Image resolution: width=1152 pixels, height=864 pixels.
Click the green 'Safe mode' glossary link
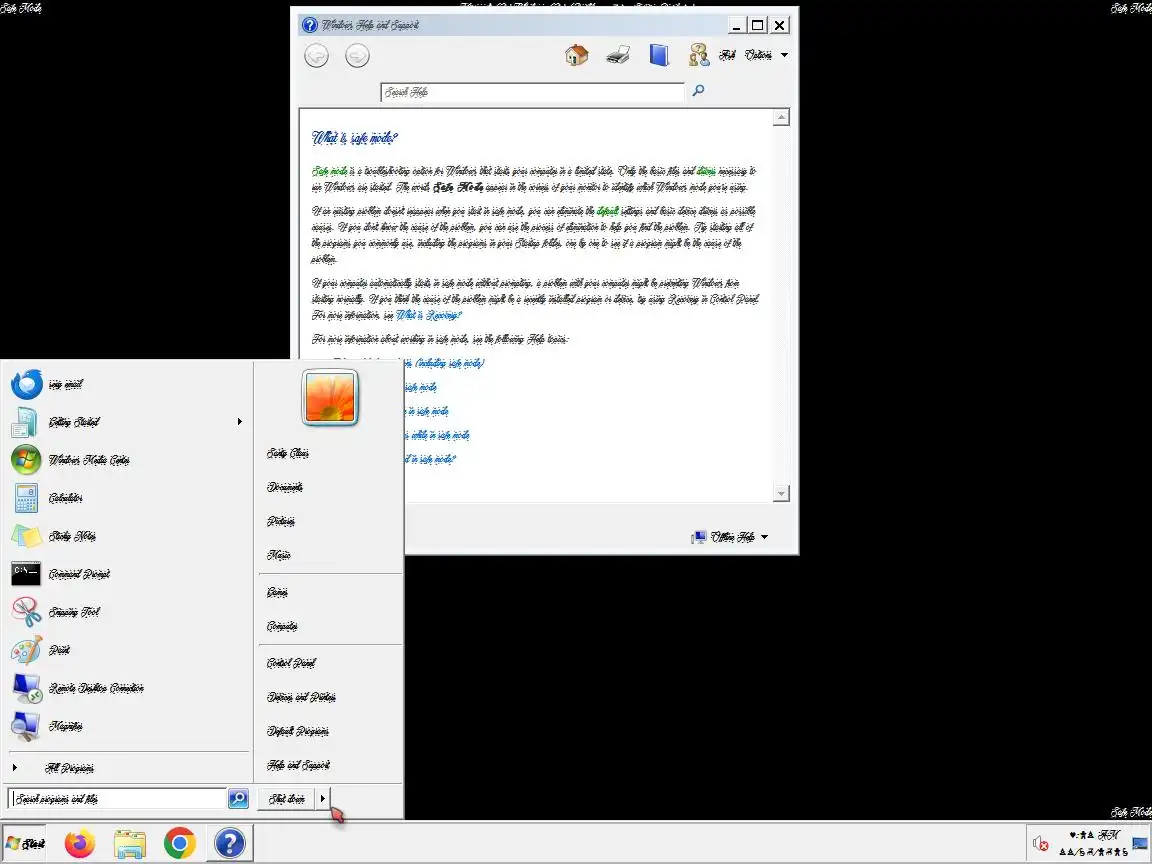pos(330,171)
